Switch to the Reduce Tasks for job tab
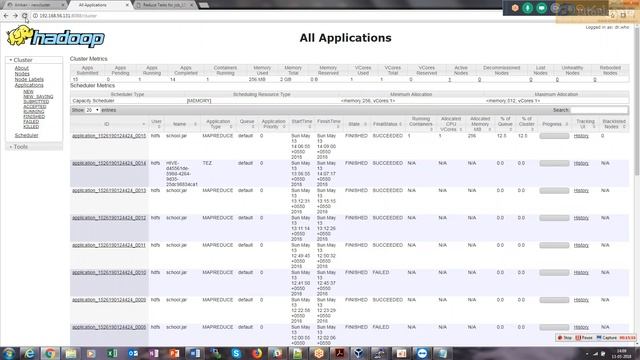This screenshot has height=360, width=640. [164, 5]
